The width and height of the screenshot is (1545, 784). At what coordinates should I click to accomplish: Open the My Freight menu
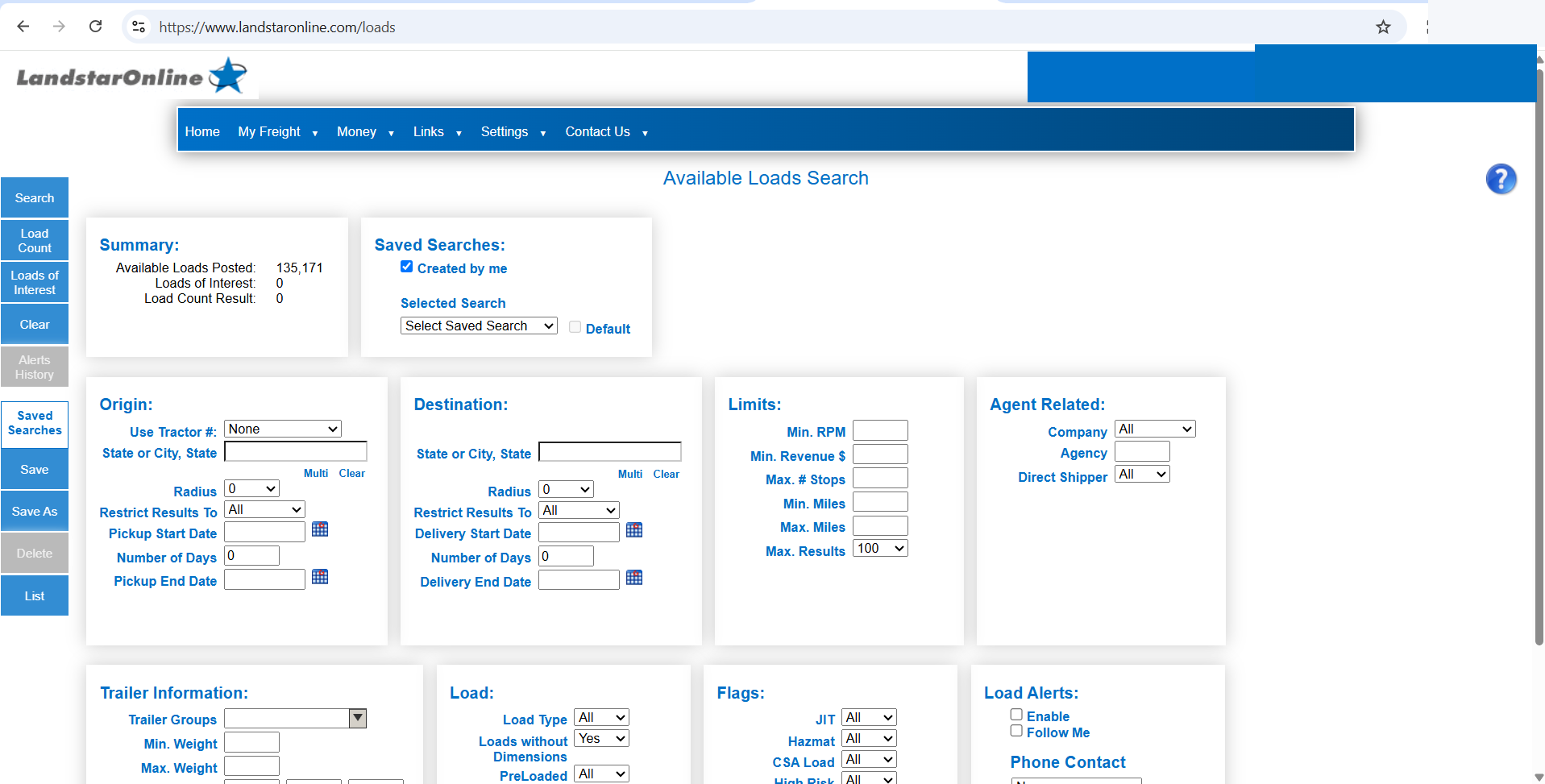pyautogui.click(x=278, y=131)
